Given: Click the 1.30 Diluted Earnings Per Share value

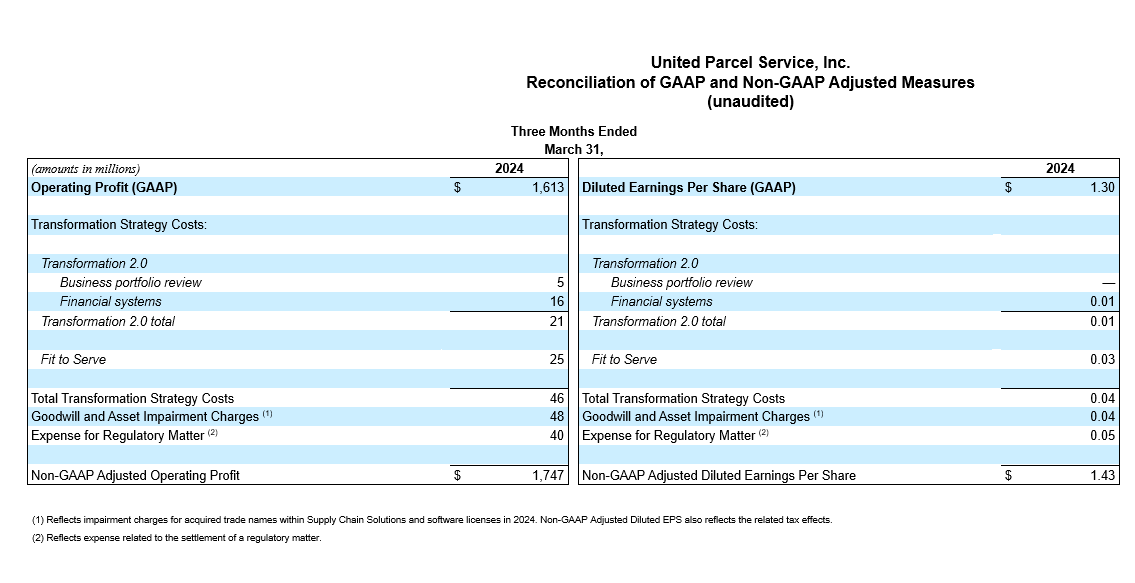Looking at the screenshot, I should pos(1102,188).
